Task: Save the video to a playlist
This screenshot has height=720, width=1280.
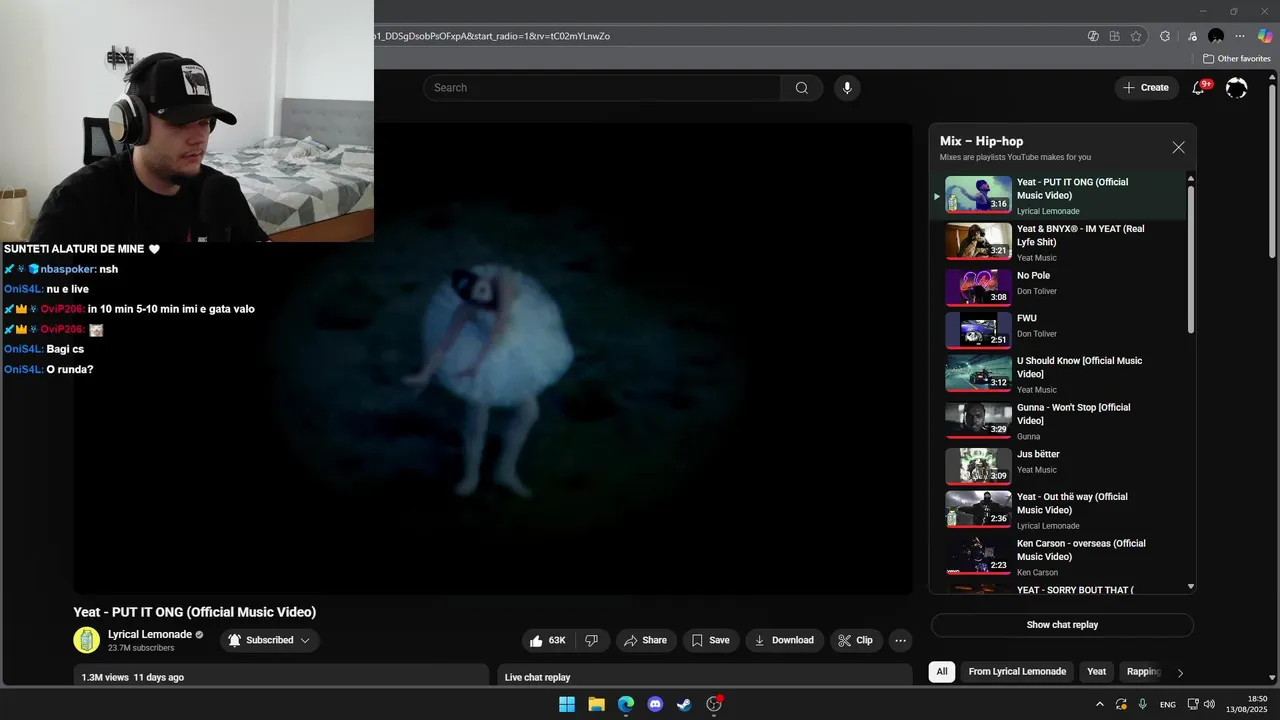Action: click(x=712, y=640)
